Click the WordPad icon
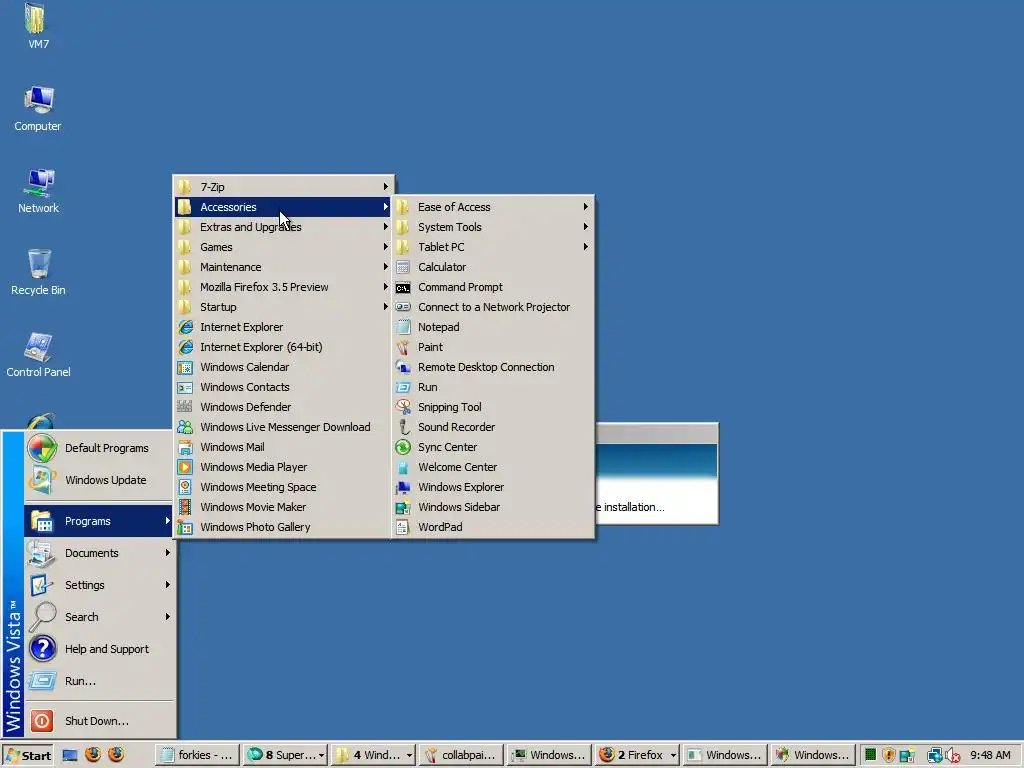Image resolution: width=1024 pixels, height=768 pixels. [x=403, y=527]
